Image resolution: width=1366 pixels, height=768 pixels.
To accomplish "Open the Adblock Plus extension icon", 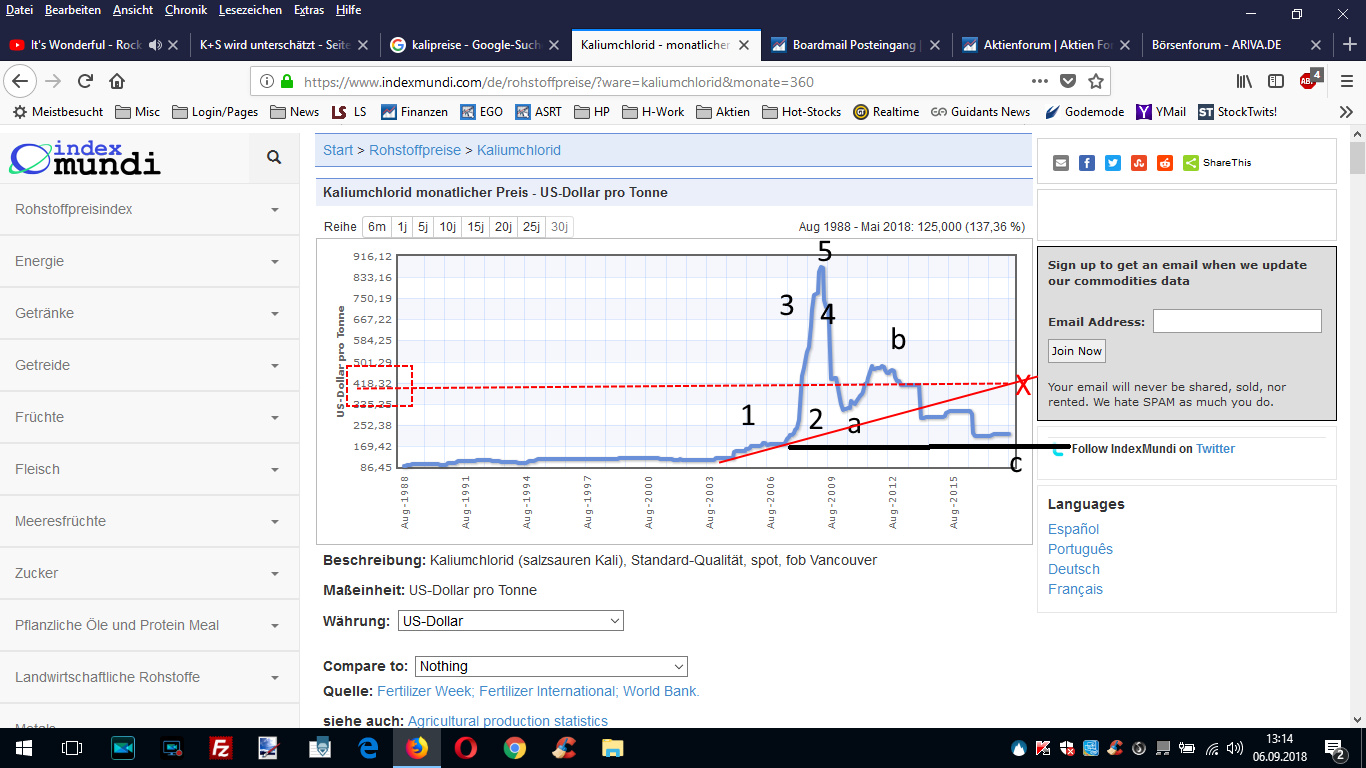I will [x=1309, y=80].
